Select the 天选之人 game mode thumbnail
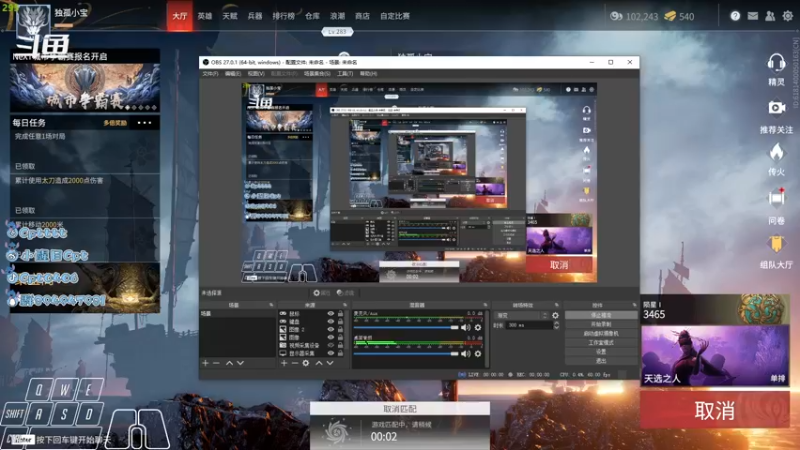Viewport: 800px width, 450px height. (715, 356)
